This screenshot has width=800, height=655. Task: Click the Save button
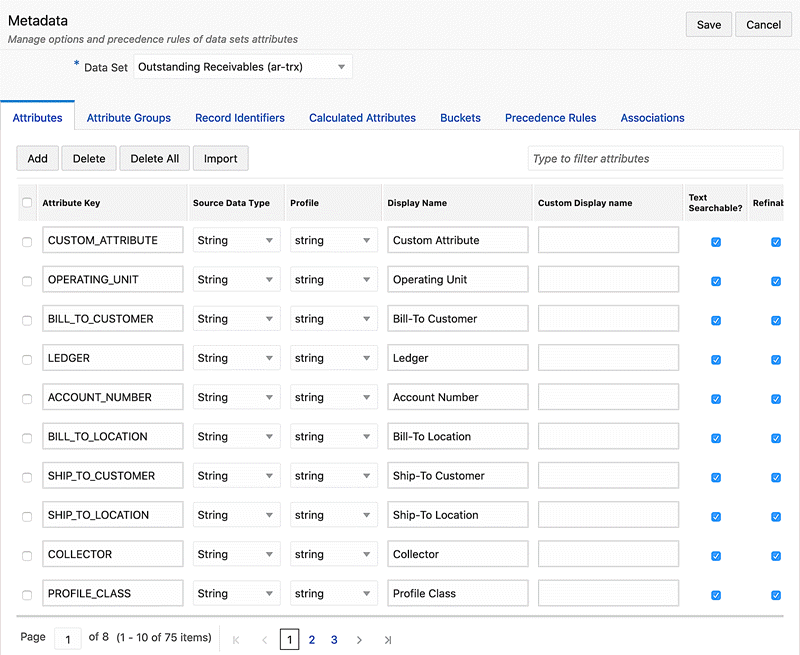pyautogui.click(x=709, y=25)
